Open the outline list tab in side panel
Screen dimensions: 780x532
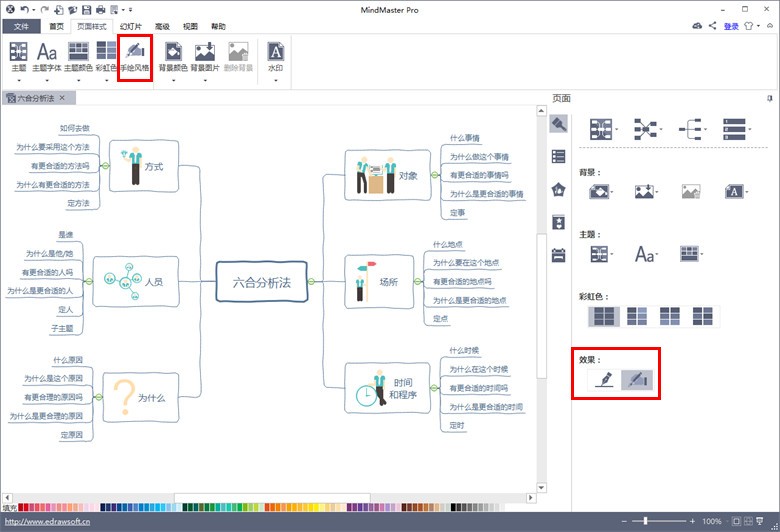pos(559,157)
